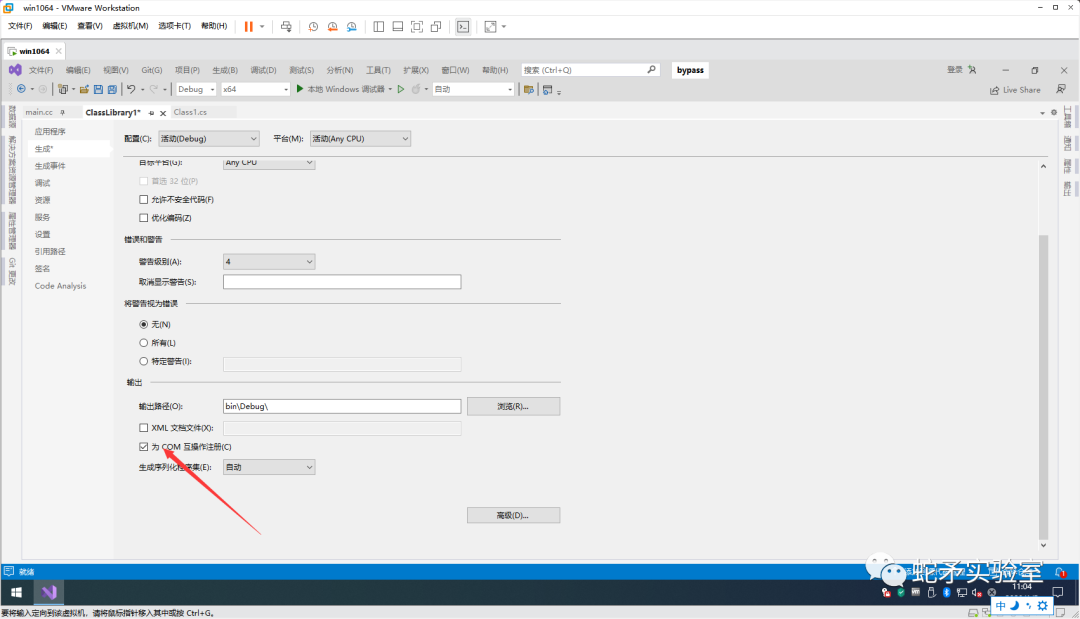Click the Hot Reload flame icon

coord(416,89)
